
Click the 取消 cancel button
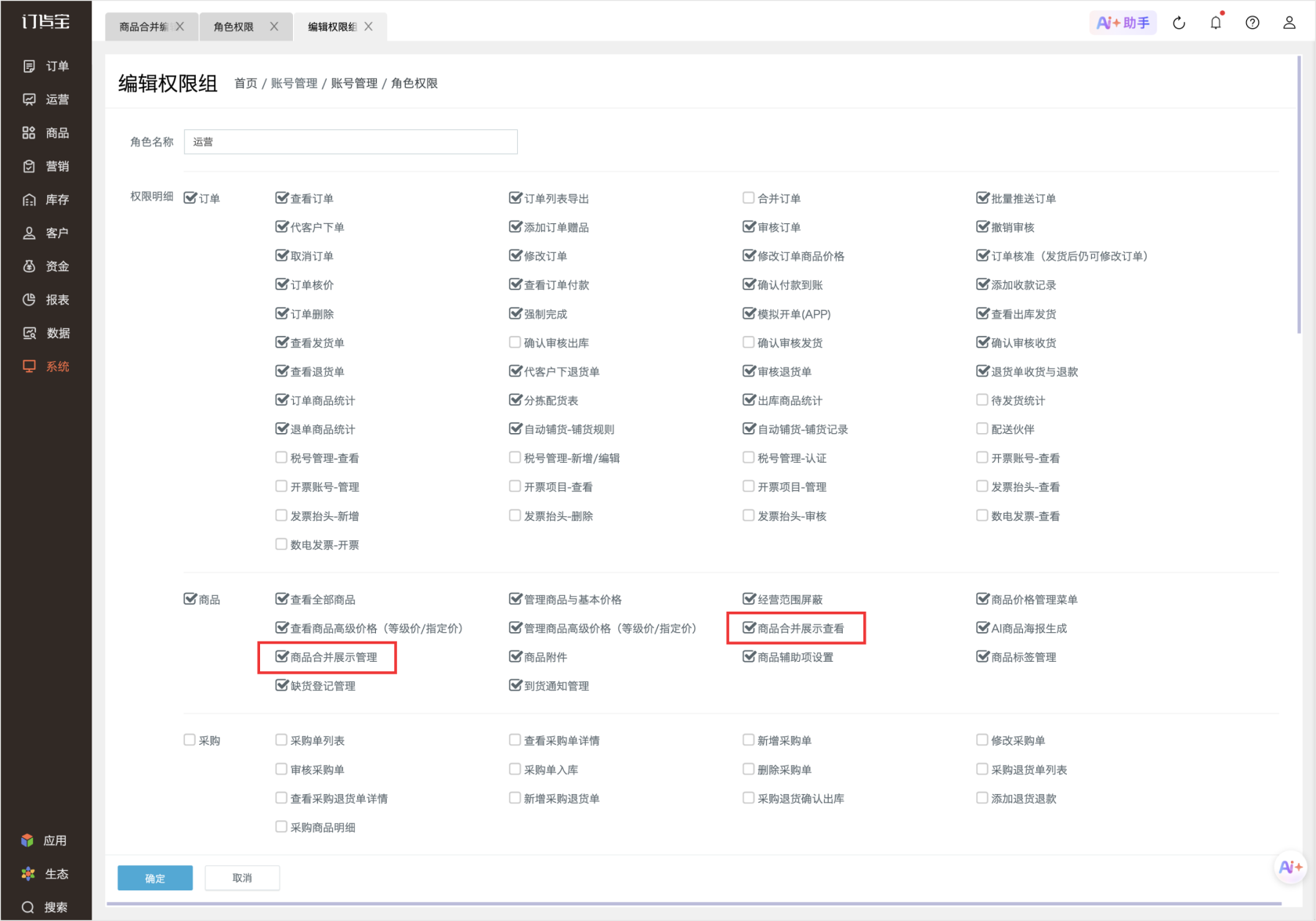[242, 878]
